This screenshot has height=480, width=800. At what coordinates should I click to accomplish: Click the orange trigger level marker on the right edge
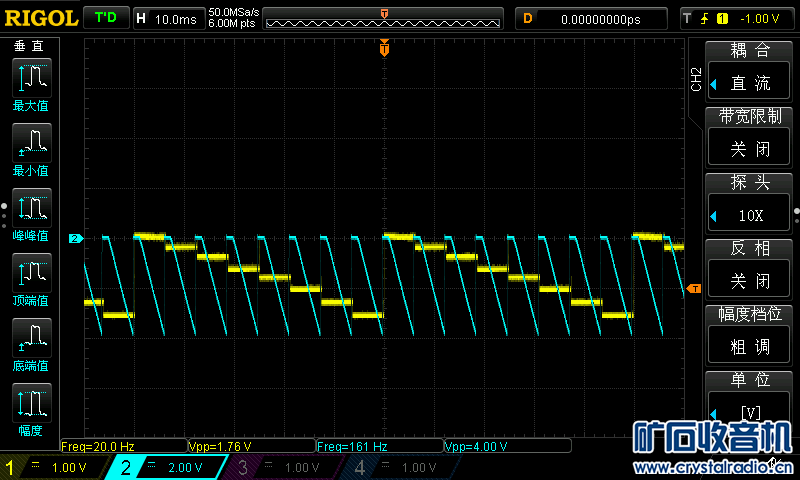(694, 289)
